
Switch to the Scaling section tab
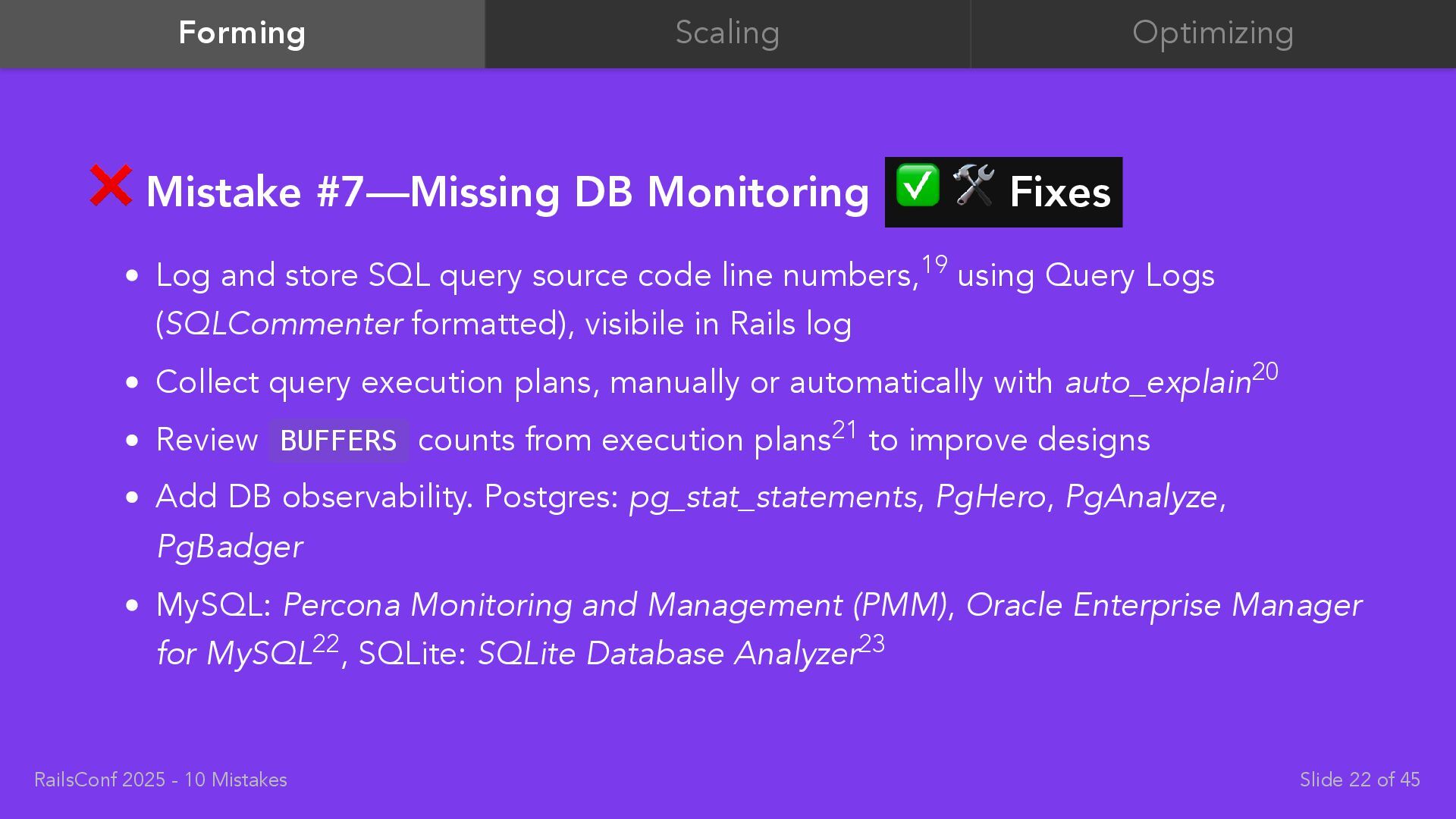(727, 33)
